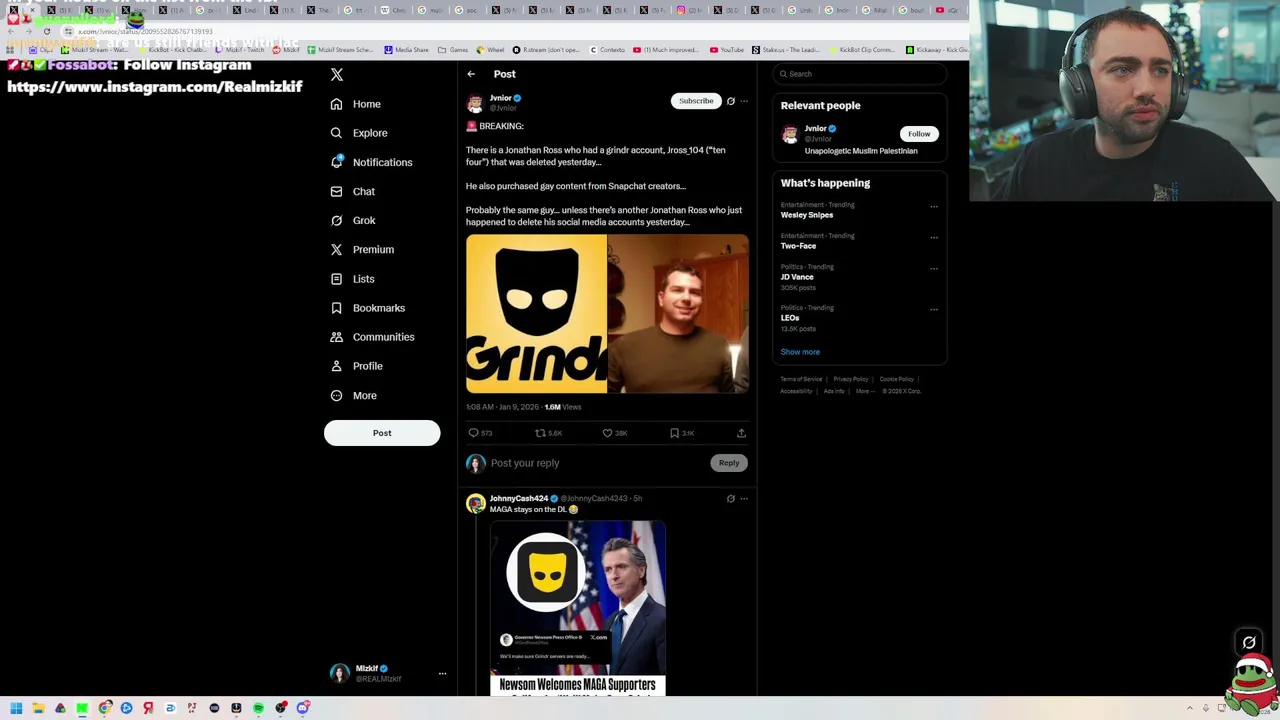Open the Wesley Snipes trend
1280x720 pixels.
807,215
